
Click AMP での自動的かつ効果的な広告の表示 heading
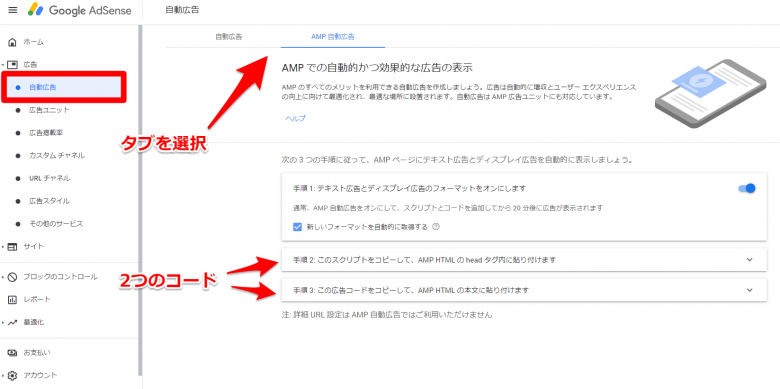377,68
